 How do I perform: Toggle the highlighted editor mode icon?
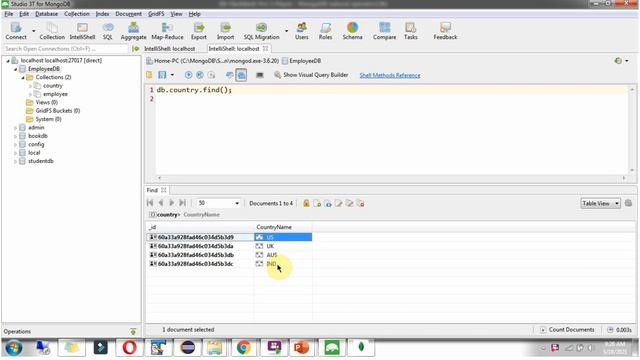click(x=241, y=75)
